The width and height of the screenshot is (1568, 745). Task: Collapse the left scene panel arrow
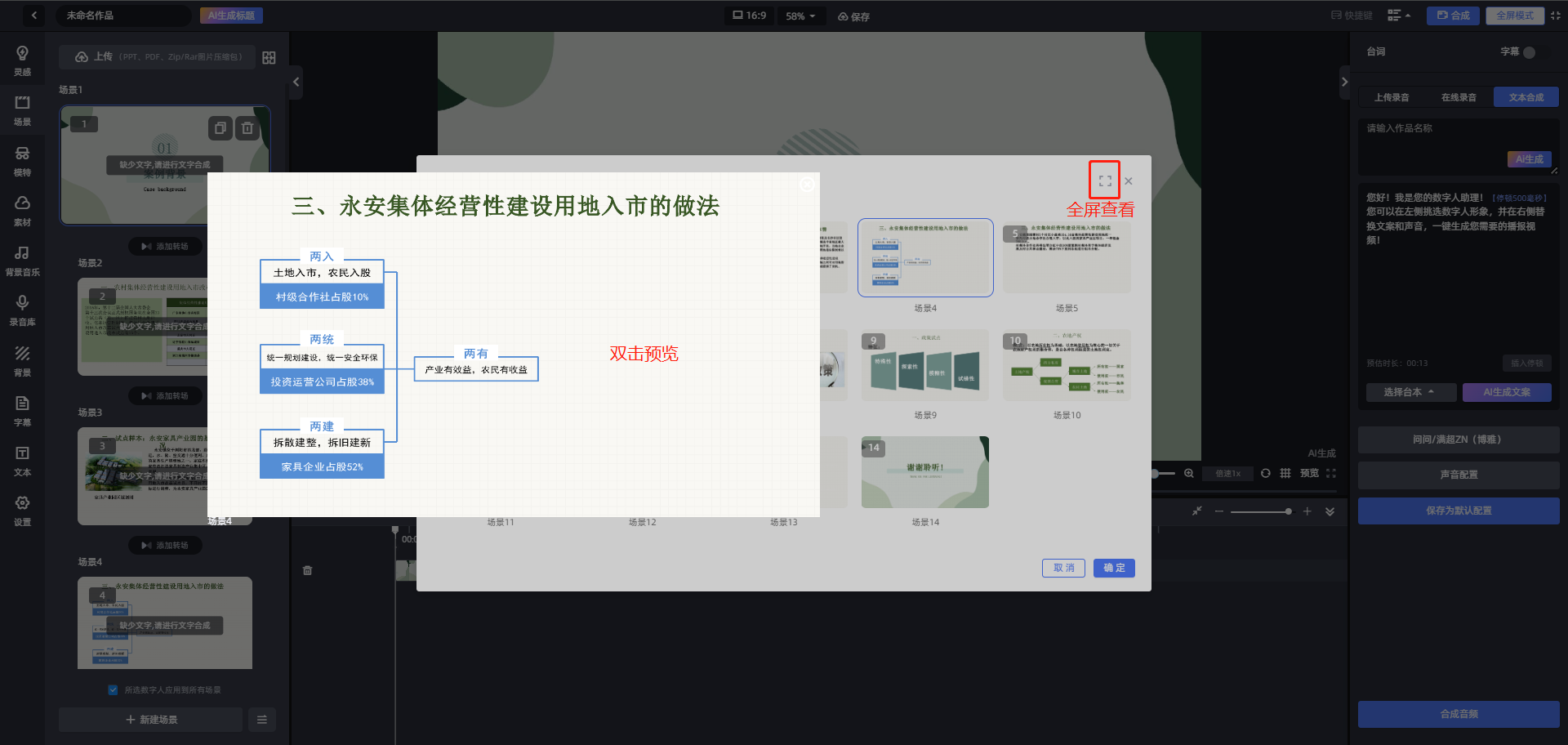296,82
